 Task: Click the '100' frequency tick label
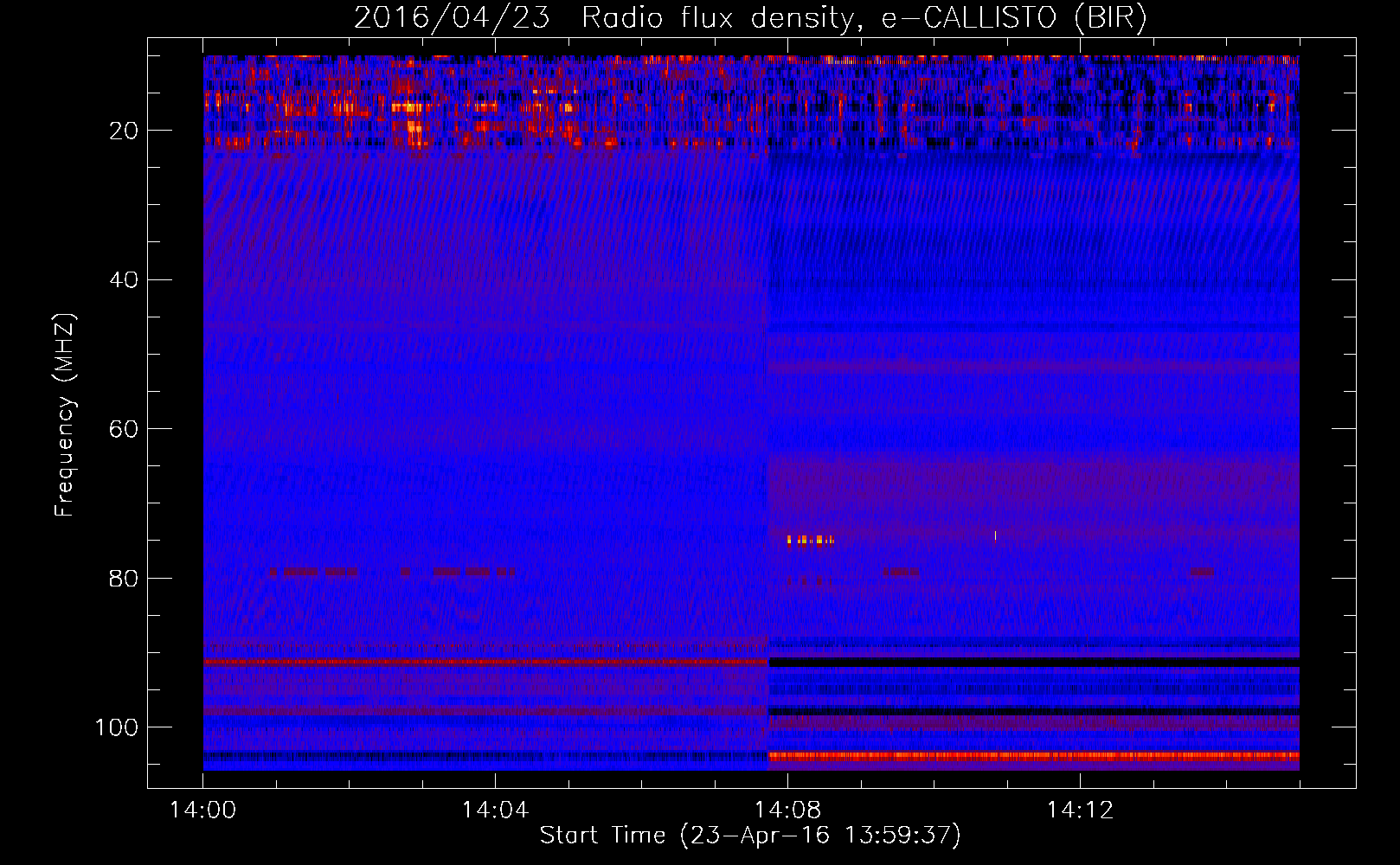(117, 727)
